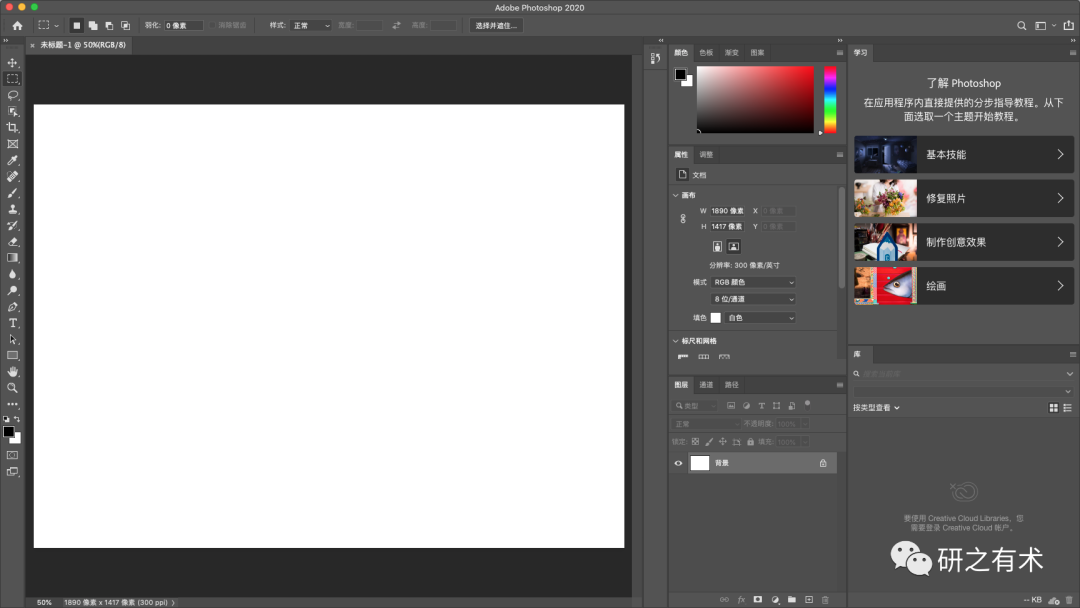This screenshot has height=608, width=1080.
Task: Open the 模式 RGB 颜色 dropdown
Action: click(753, 282)
